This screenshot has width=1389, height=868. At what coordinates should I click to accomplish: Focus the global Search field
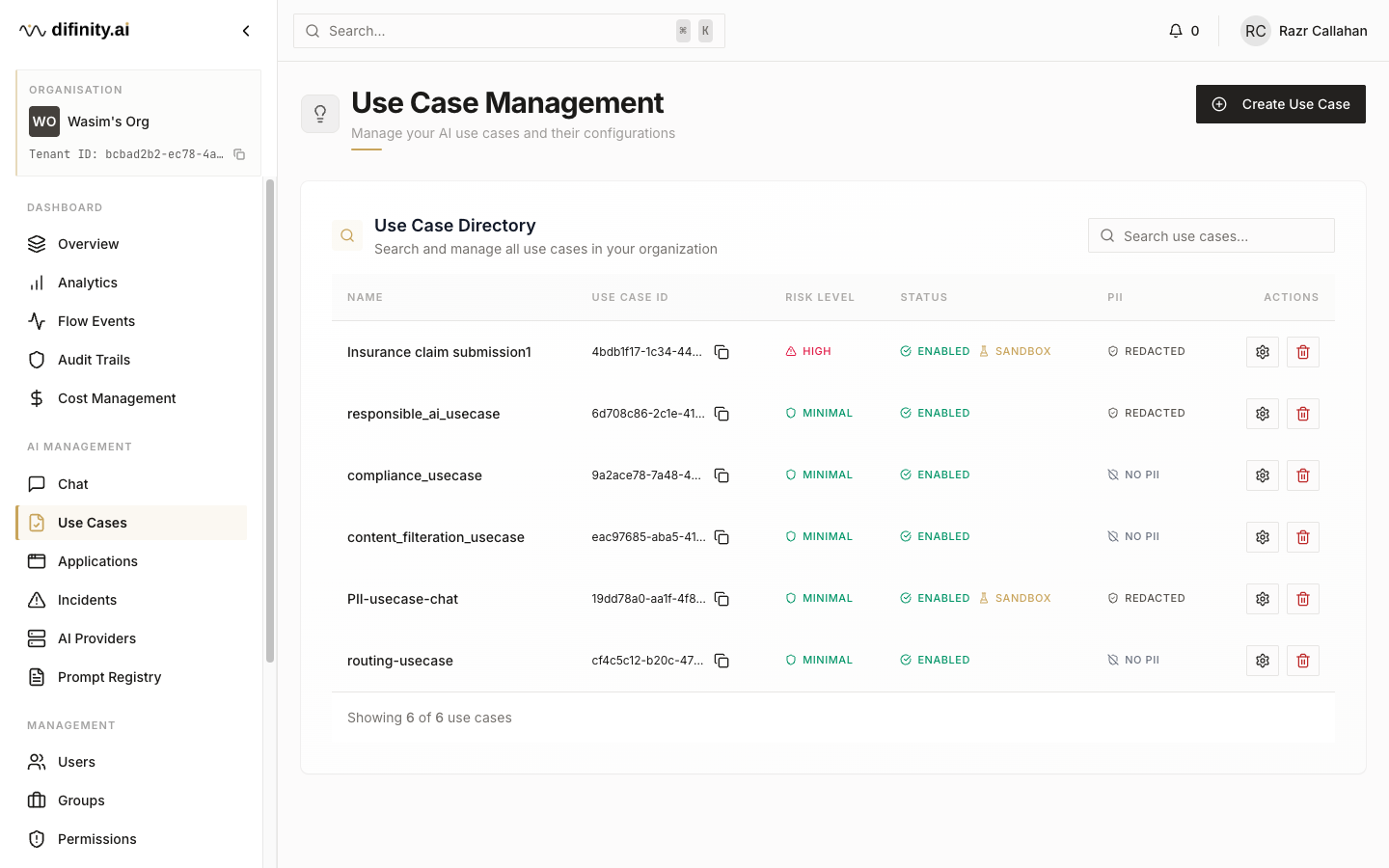click(509, 31)
